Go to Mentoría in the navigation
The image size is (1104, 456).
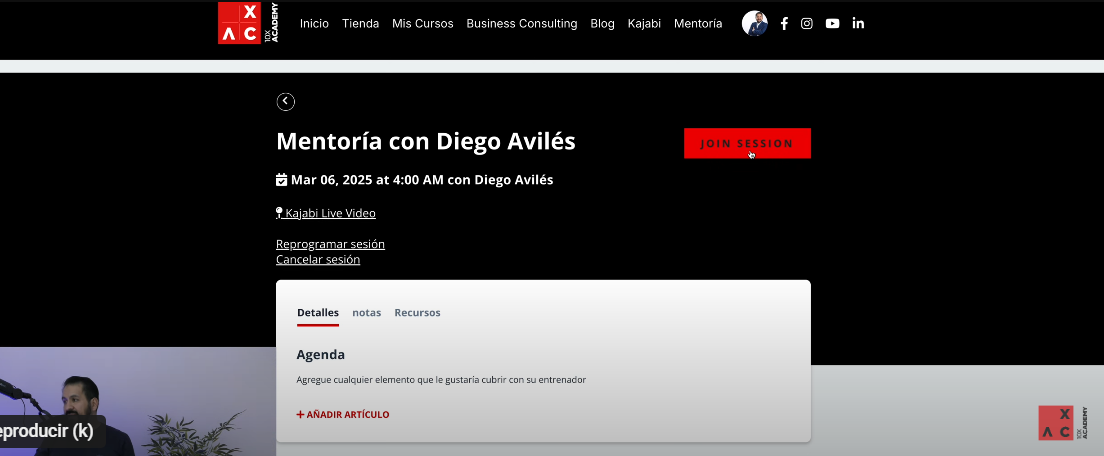click(x=698, y=23)
